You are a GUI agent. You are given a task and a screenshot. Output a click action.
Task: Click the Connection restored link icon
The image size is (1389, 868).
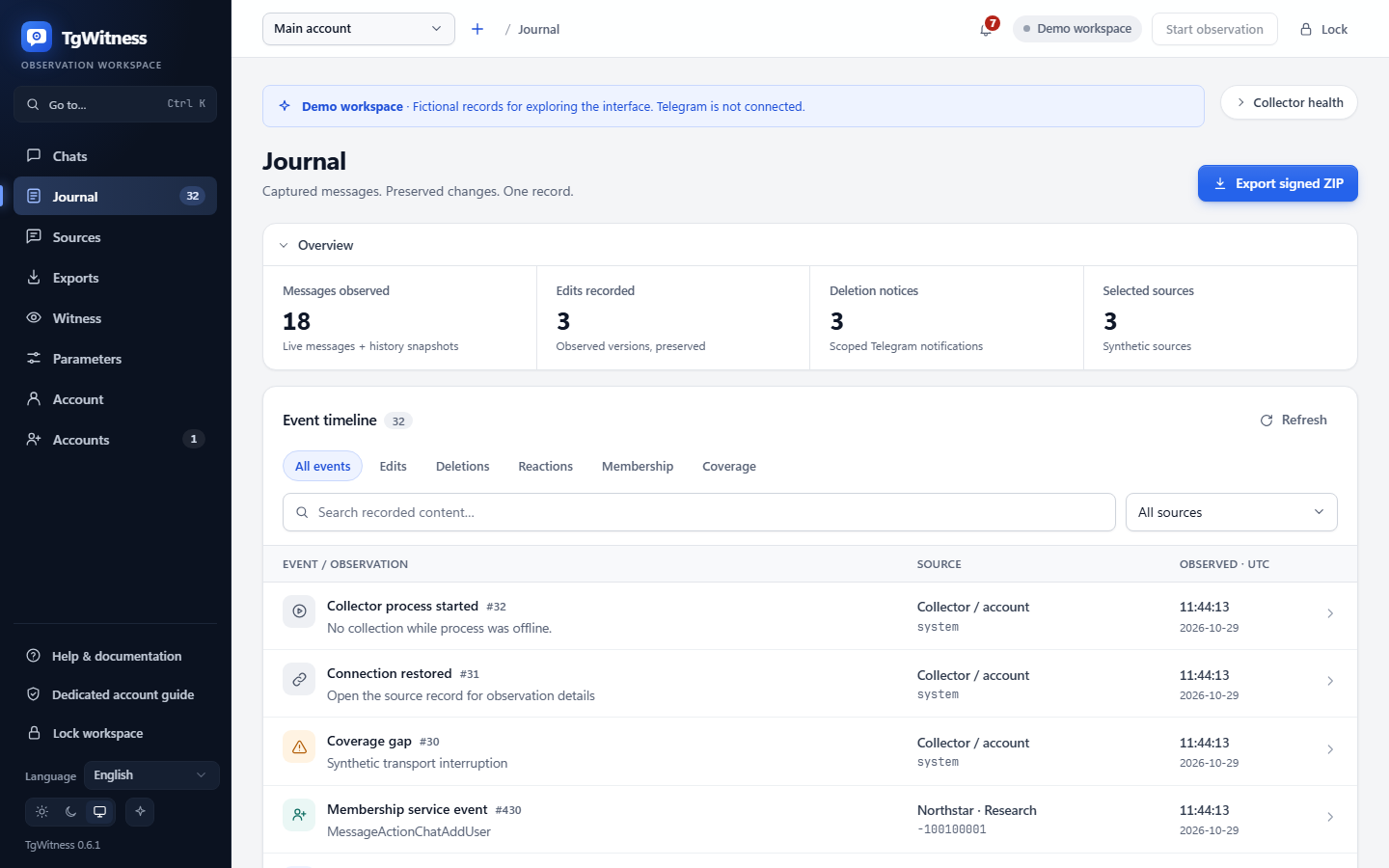[299, 679]
